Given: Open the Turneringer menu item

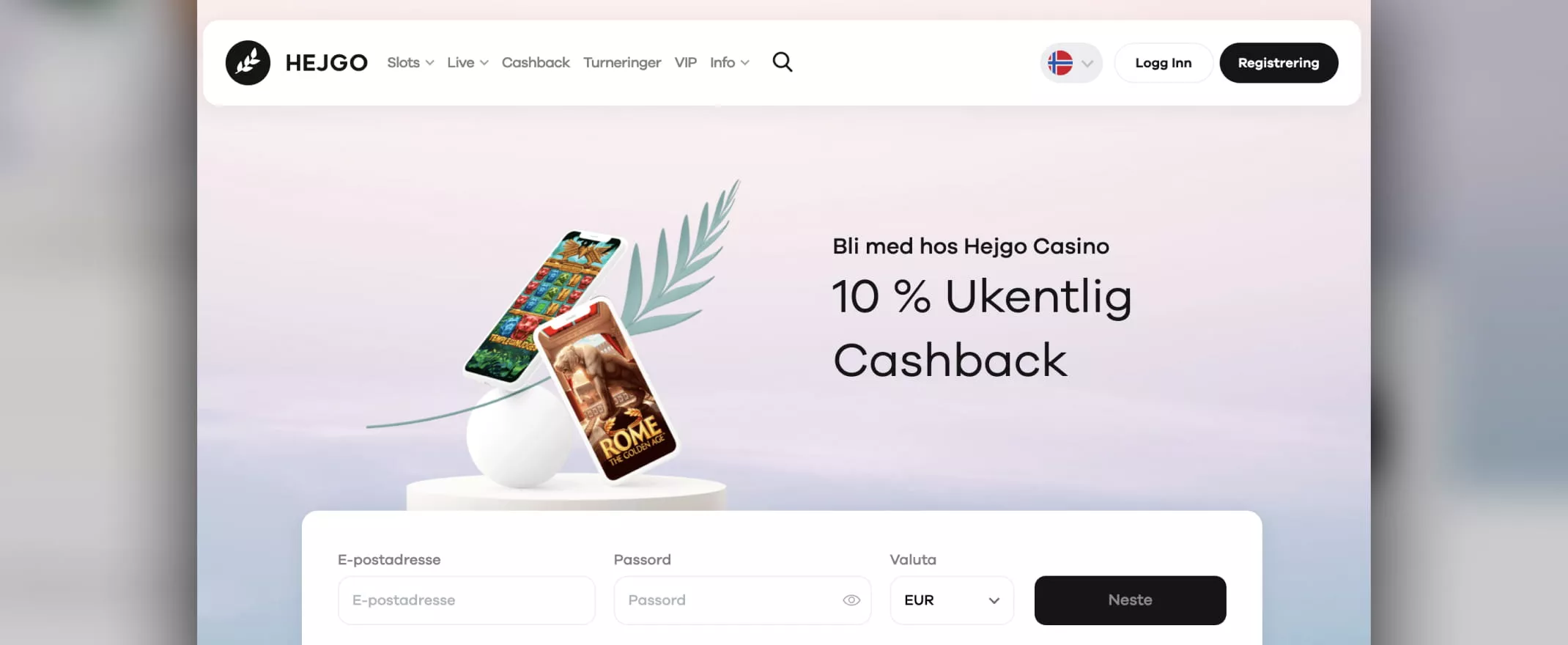Looking at the screenshot, I should pos(622,63).
